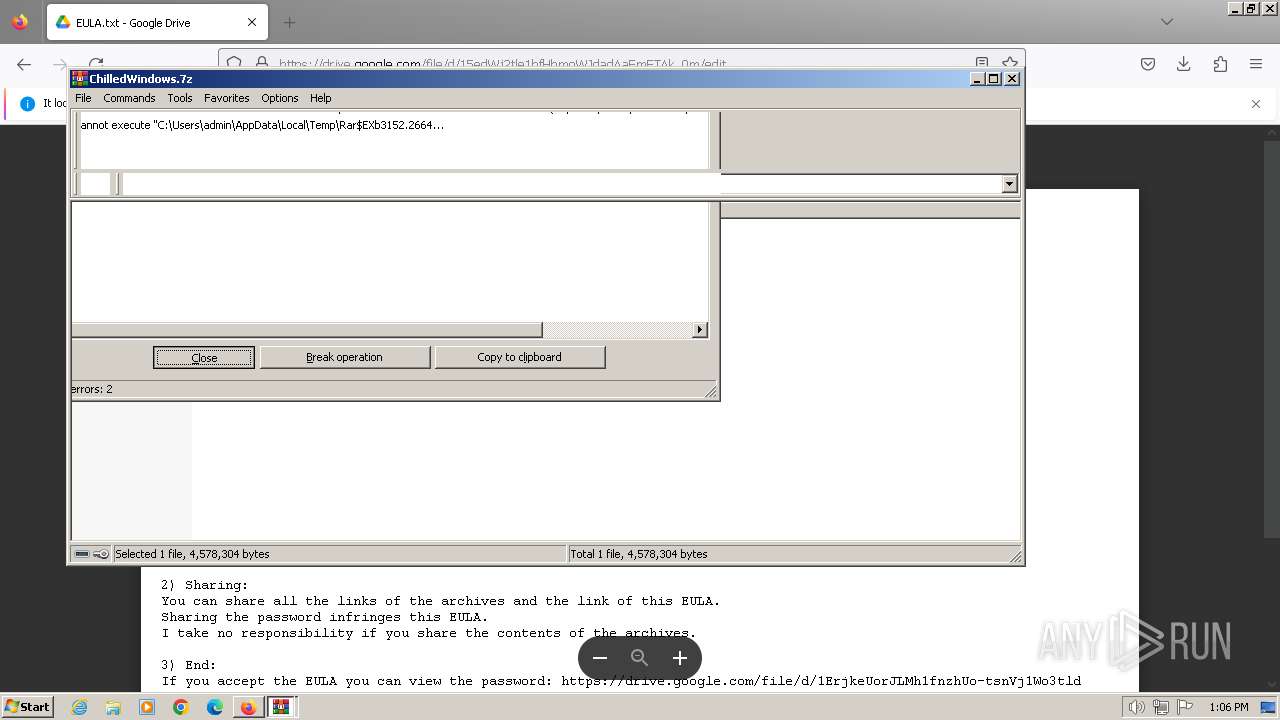The image size is (1280, 720).
Task: Open Firefox extensions menu
Action: click(1220, 64)
